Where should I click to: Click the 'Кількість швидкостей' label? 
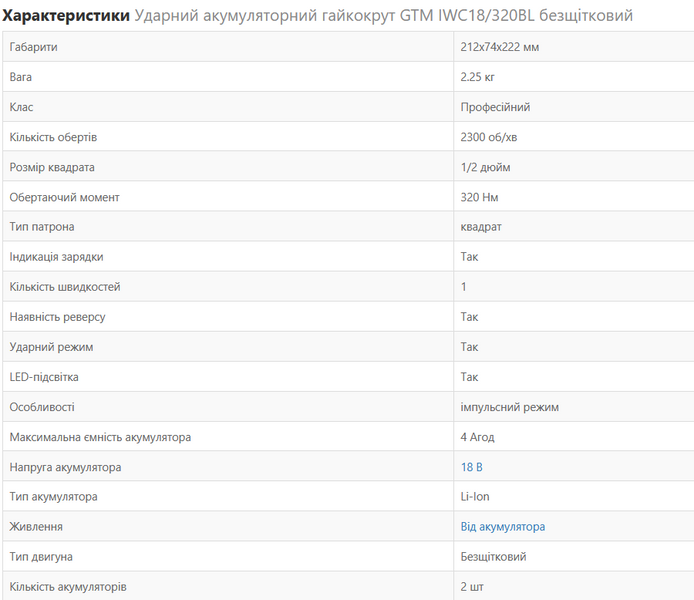(x=65, y=287)
